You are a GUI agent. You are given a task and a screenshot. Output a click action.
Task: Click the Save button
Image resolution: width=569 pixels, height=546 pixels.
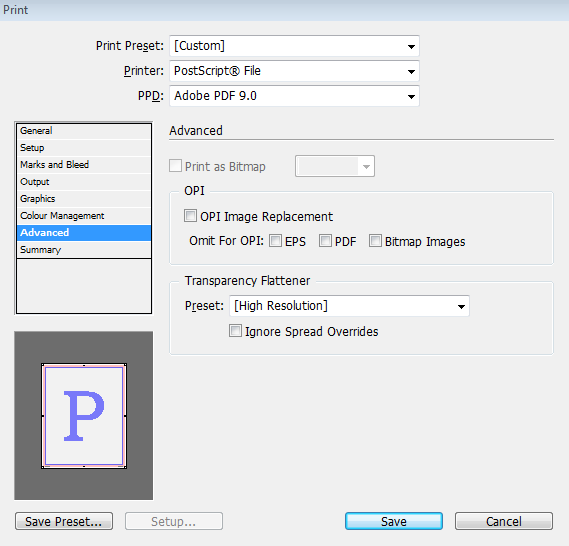(394, 521)
